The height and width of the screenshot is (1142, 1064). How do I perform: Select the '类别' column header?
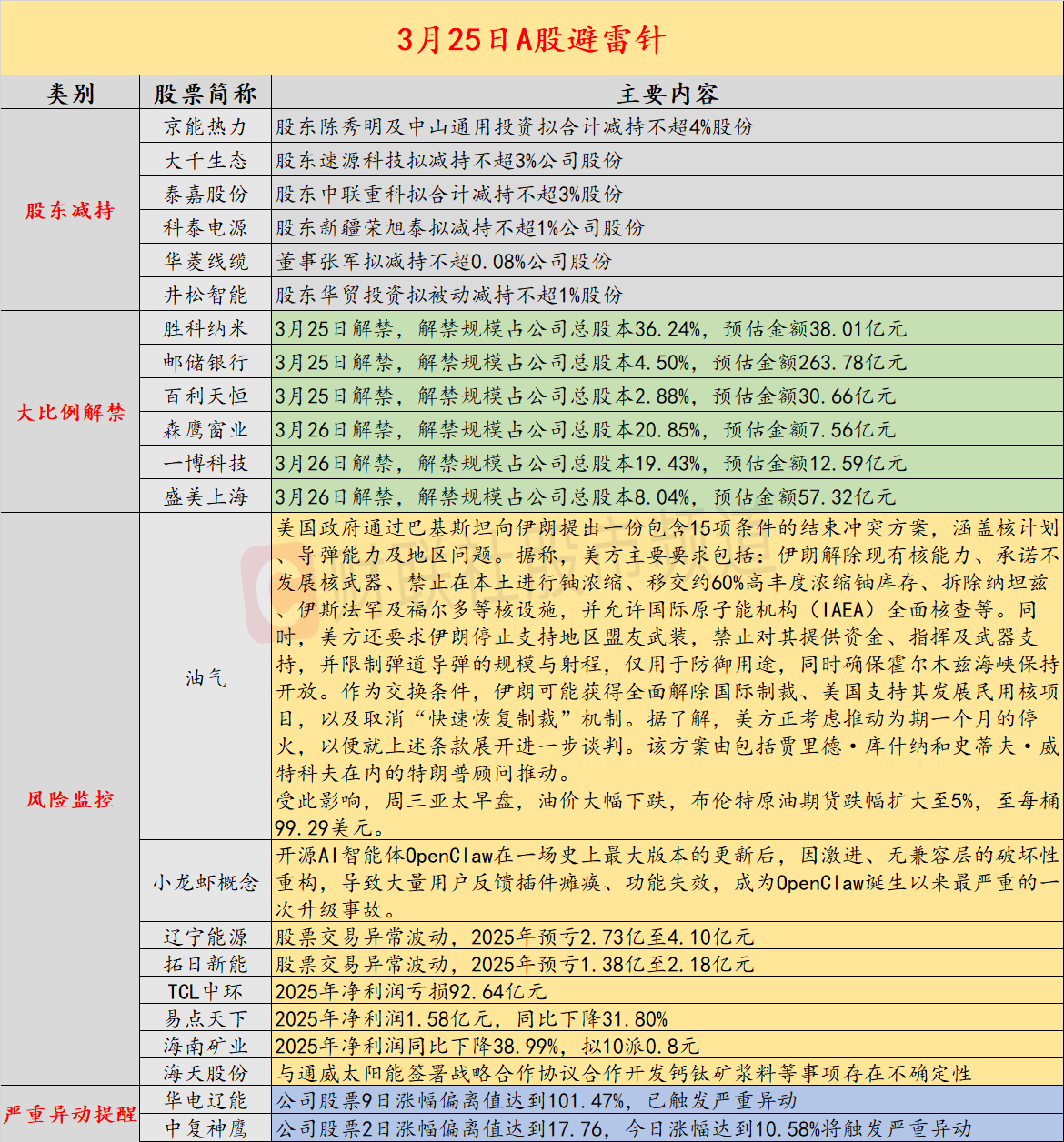(70, 94)
